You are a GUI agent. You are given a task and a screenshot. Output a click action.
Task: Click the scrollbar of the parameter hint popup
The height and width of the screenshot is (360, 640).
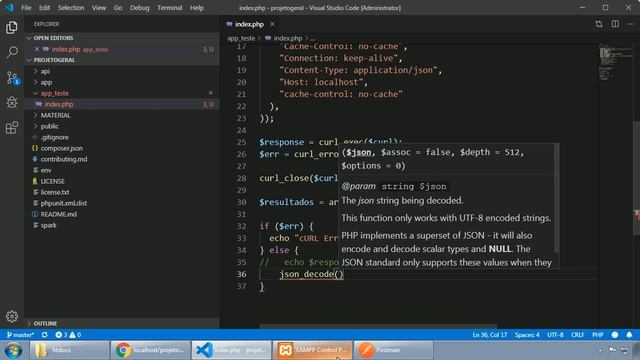coord(556,198)
